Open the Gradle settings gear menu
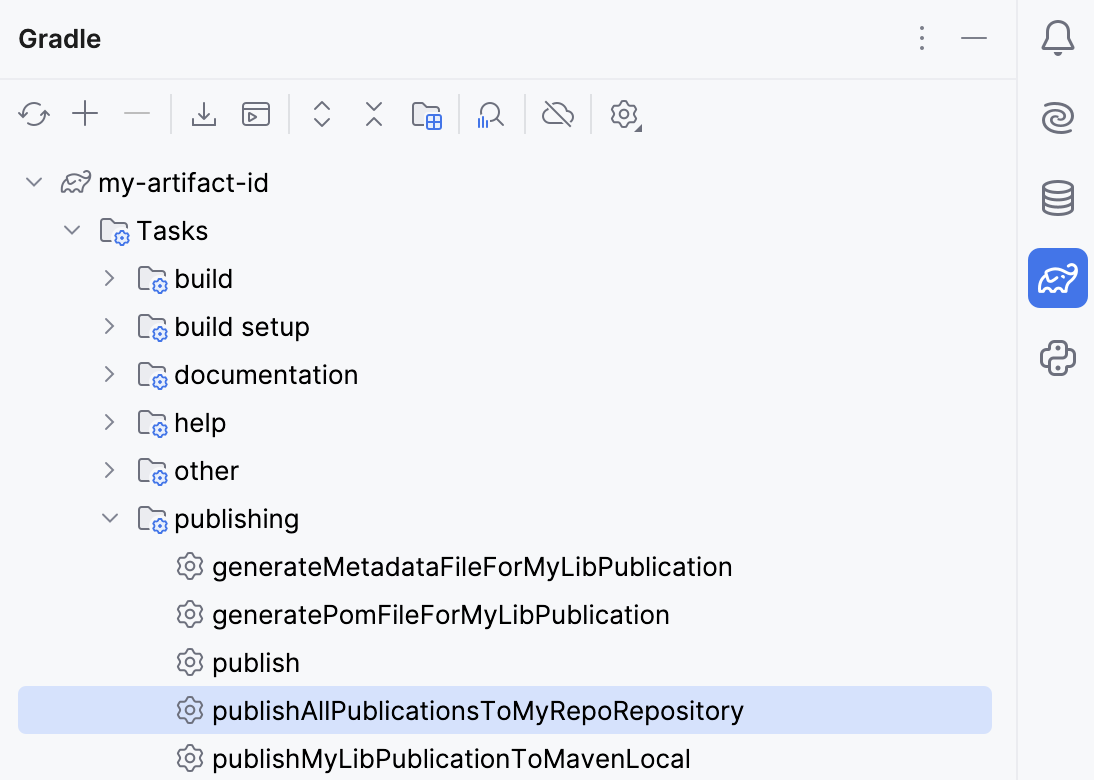The width and height of the screenshot is (1094, 780). tap(624, 114)
